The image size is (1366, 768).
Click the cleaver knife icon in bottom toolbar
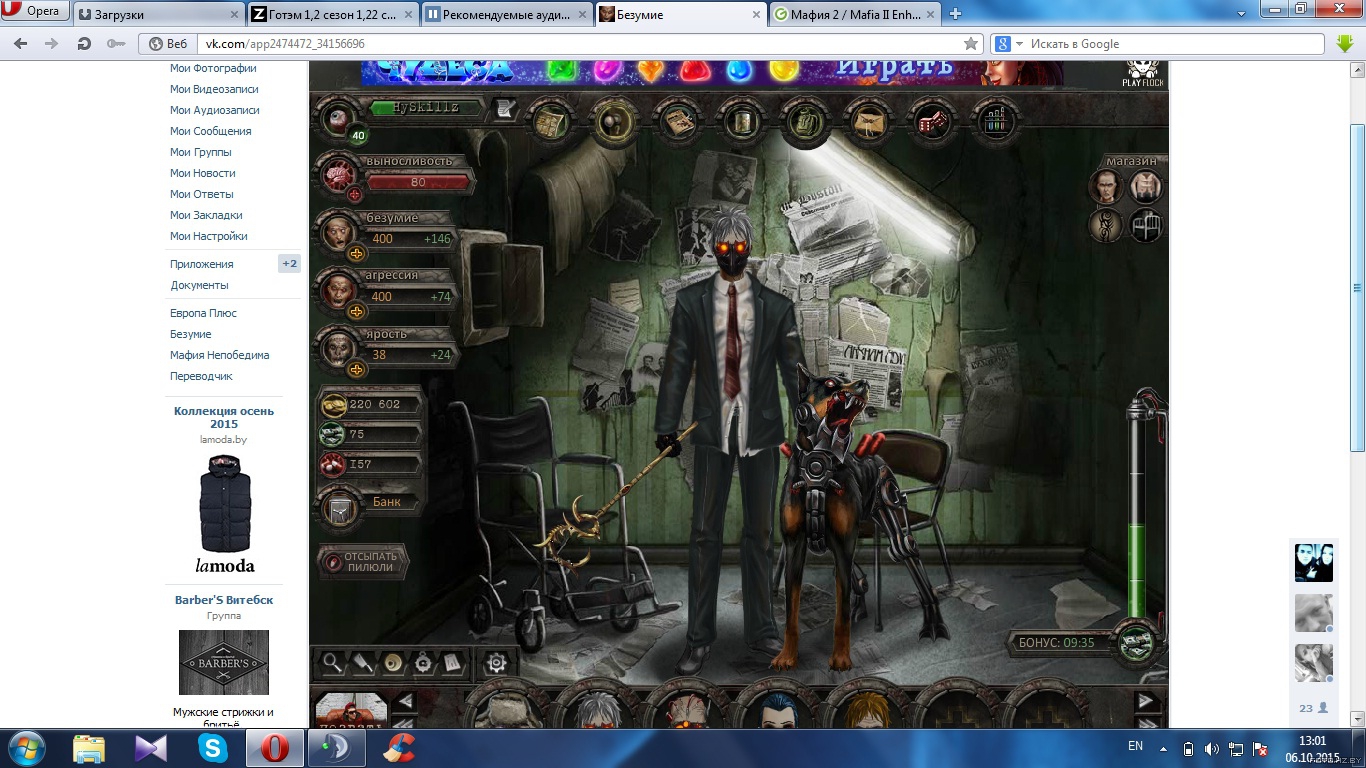coord(363,661)
